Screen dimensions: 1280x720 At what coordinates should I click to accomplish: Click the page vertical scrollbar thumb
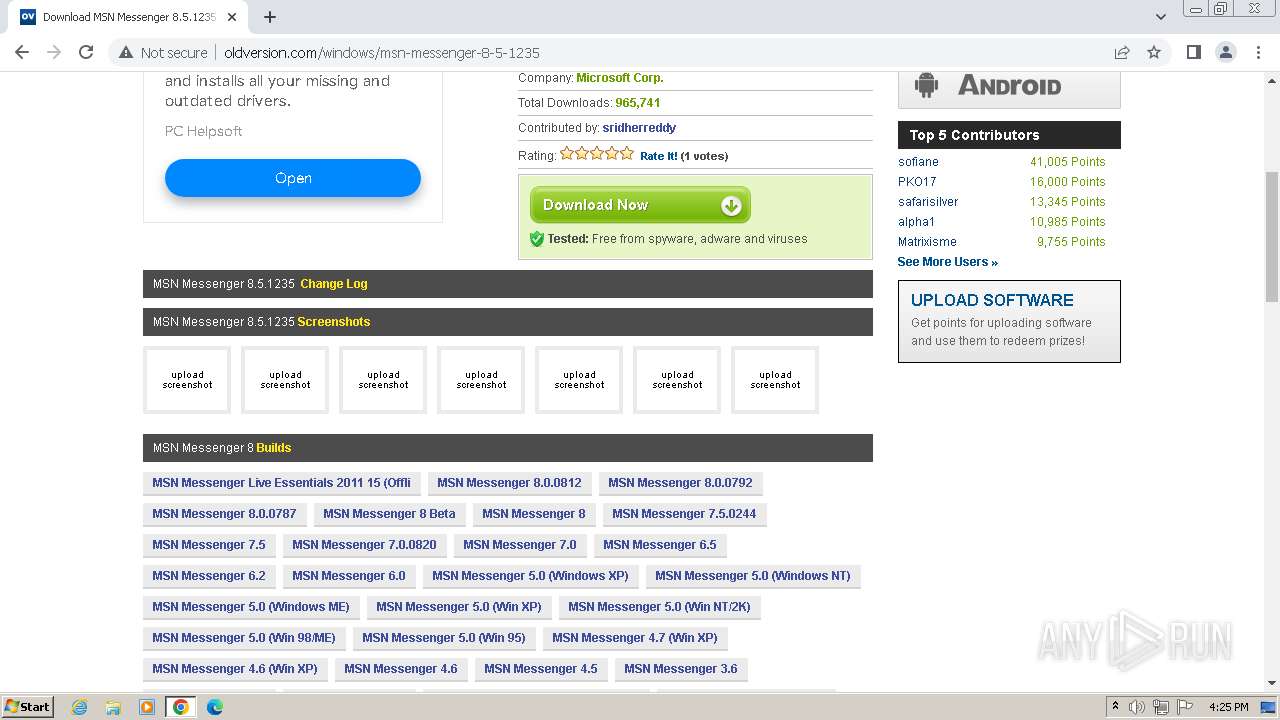(1272, 236)
